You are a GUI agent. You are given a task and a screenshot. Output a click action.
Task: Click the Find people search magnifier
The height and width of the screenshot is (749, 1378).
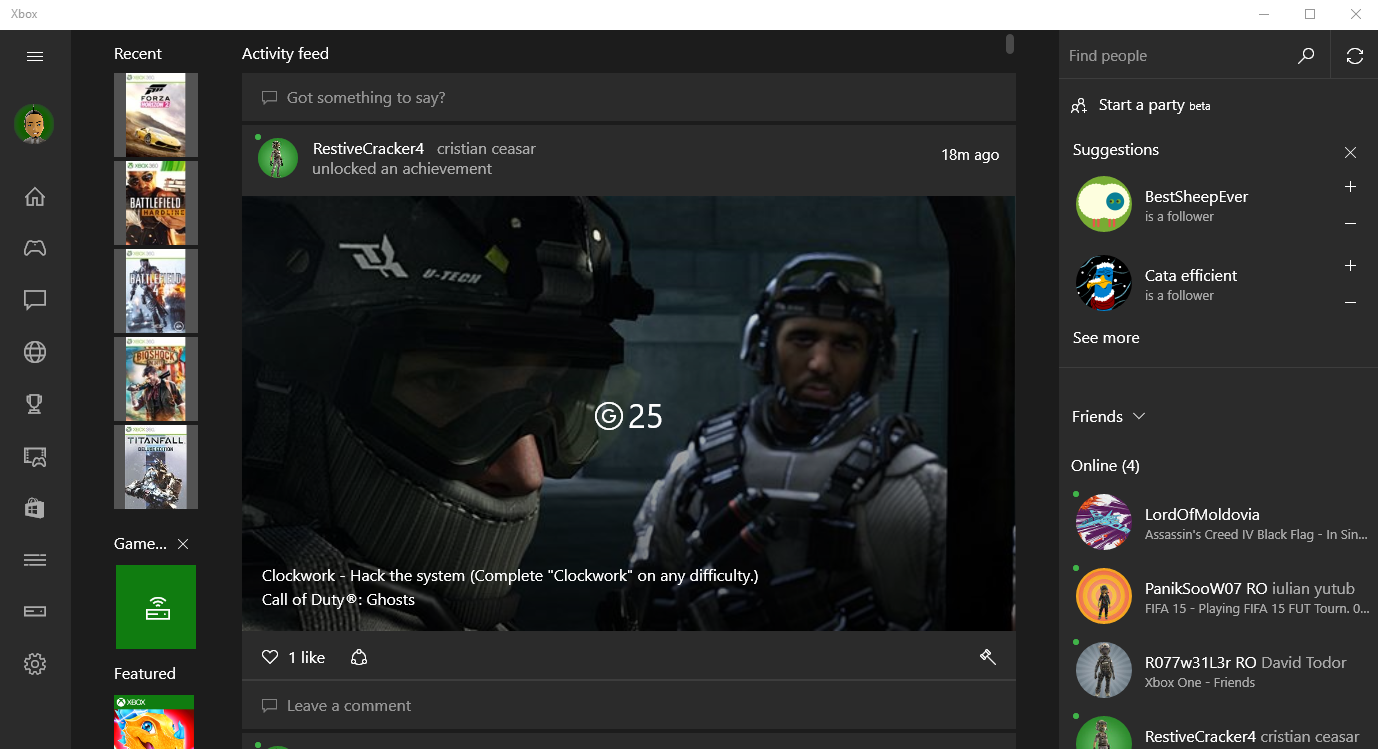1306,56
